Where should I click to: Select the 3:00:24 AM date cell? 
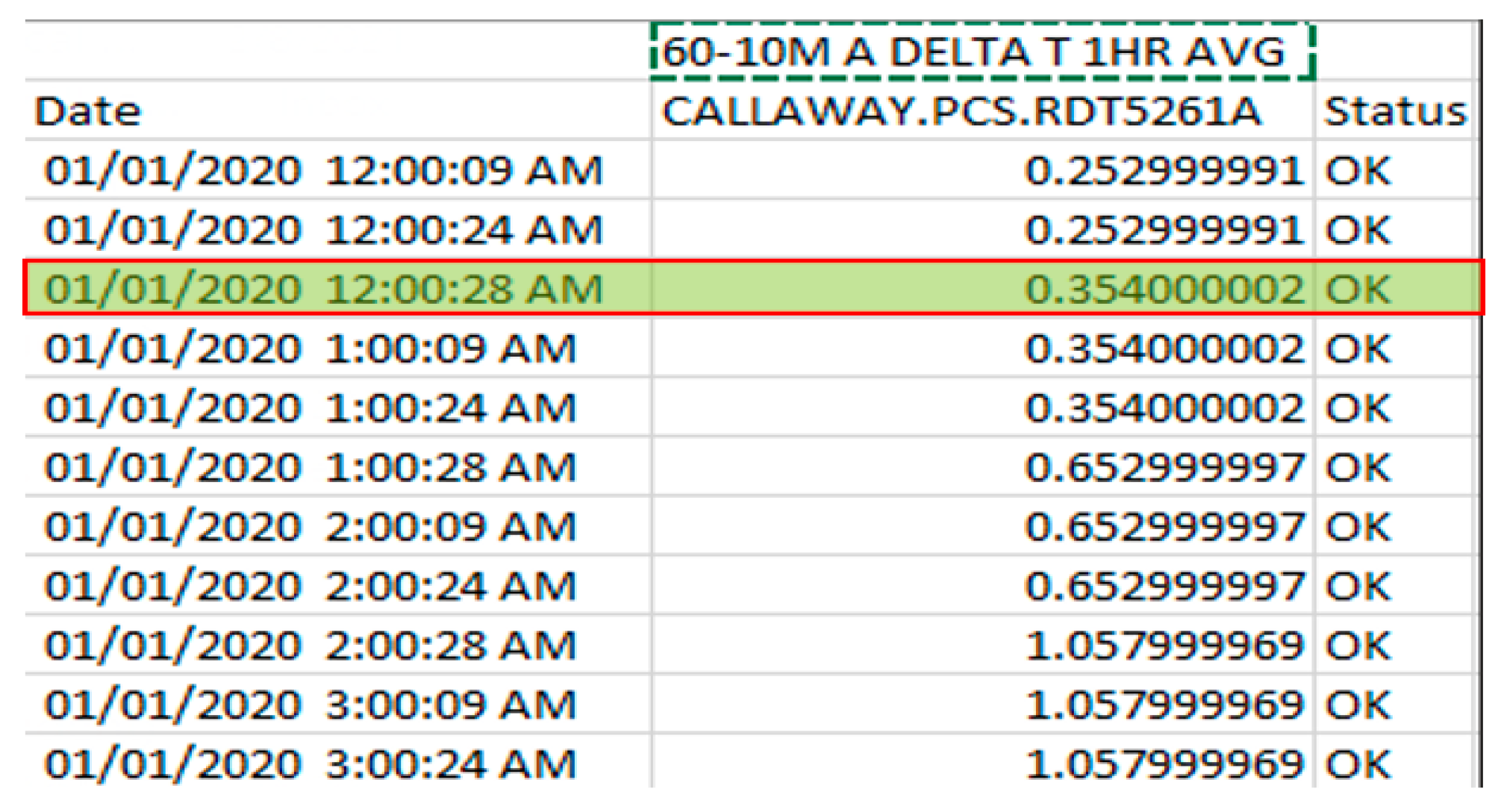pyautogui.click(x=311, y=763)
